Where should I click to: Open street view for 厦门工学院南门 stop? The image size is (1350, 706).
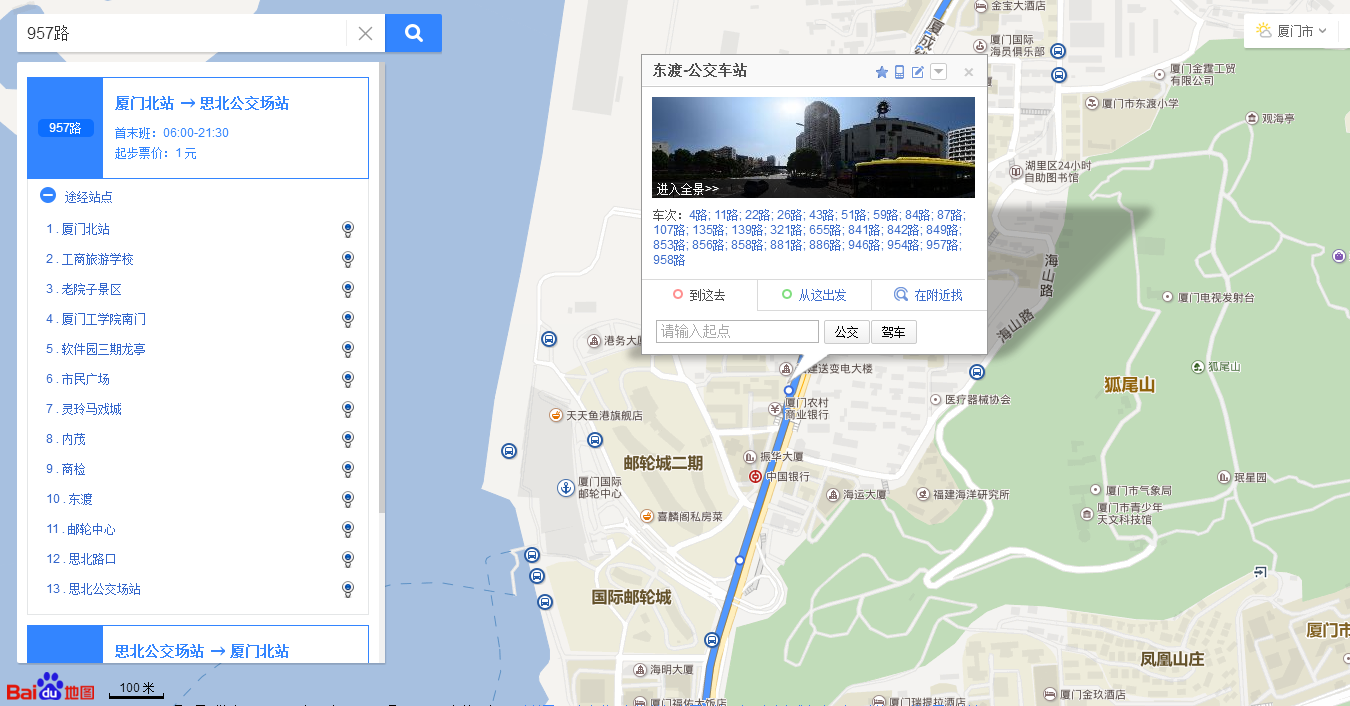point(347,319)
